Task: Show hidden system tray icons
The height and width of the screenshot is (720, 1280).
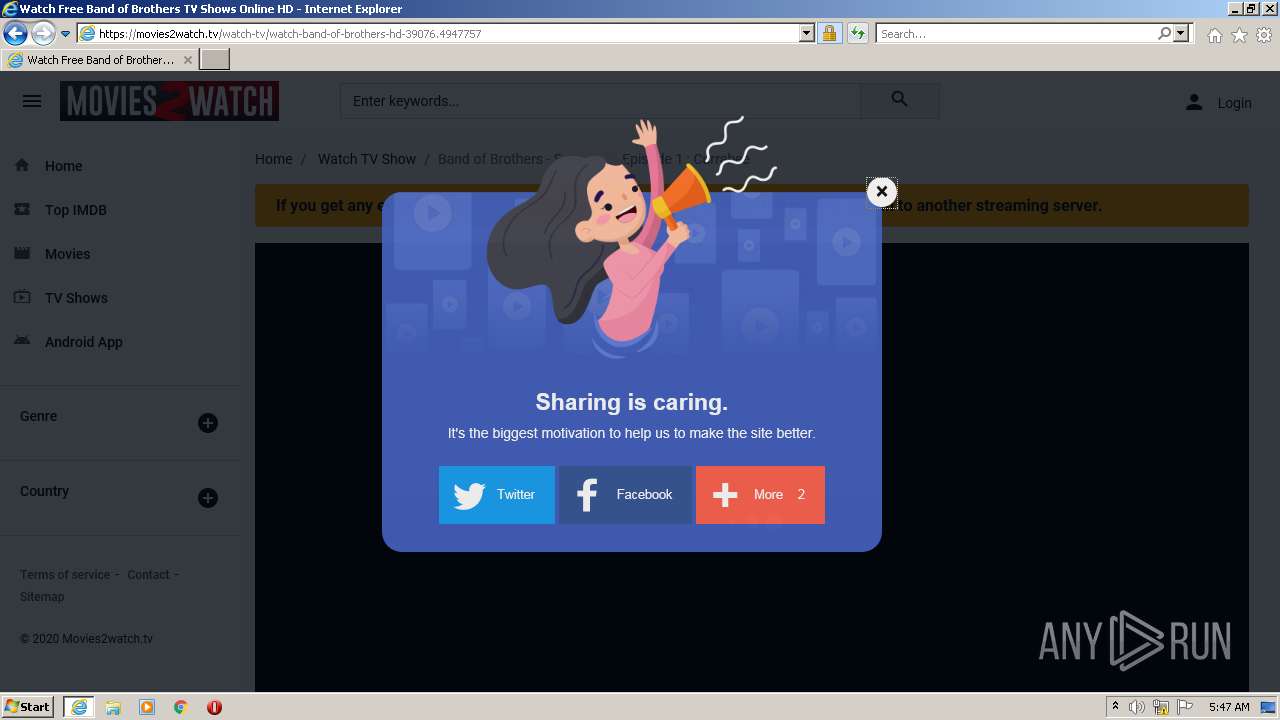Action: 1115,707
